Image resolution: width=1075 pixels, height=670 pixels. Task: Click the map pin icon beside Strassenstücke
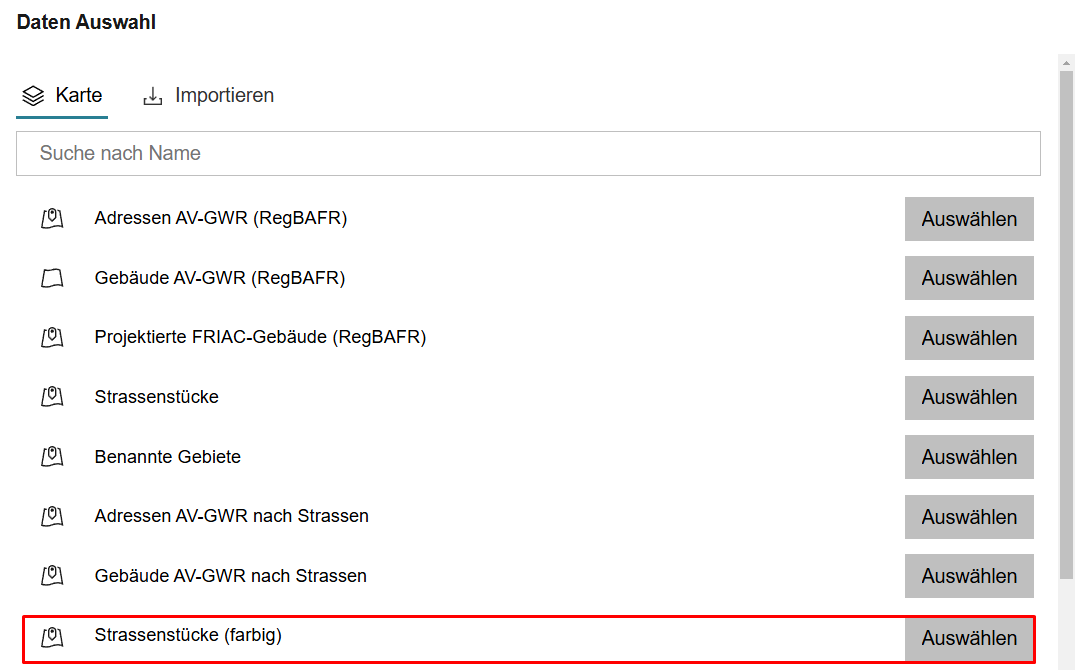(x=52, y=397)
